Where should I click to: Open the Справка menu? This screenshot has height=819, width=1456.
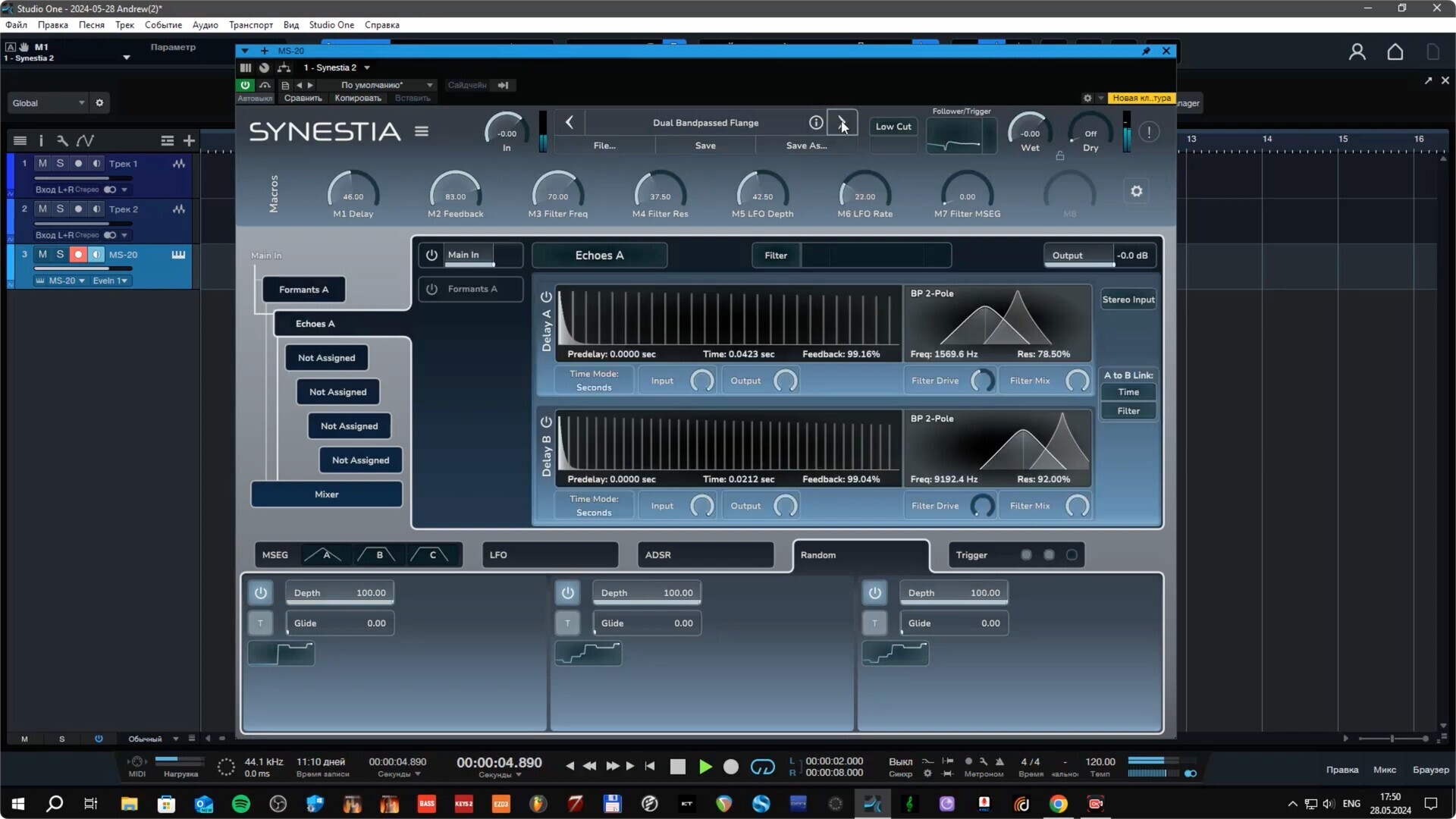pyautogui.click(x=381, y=24)
